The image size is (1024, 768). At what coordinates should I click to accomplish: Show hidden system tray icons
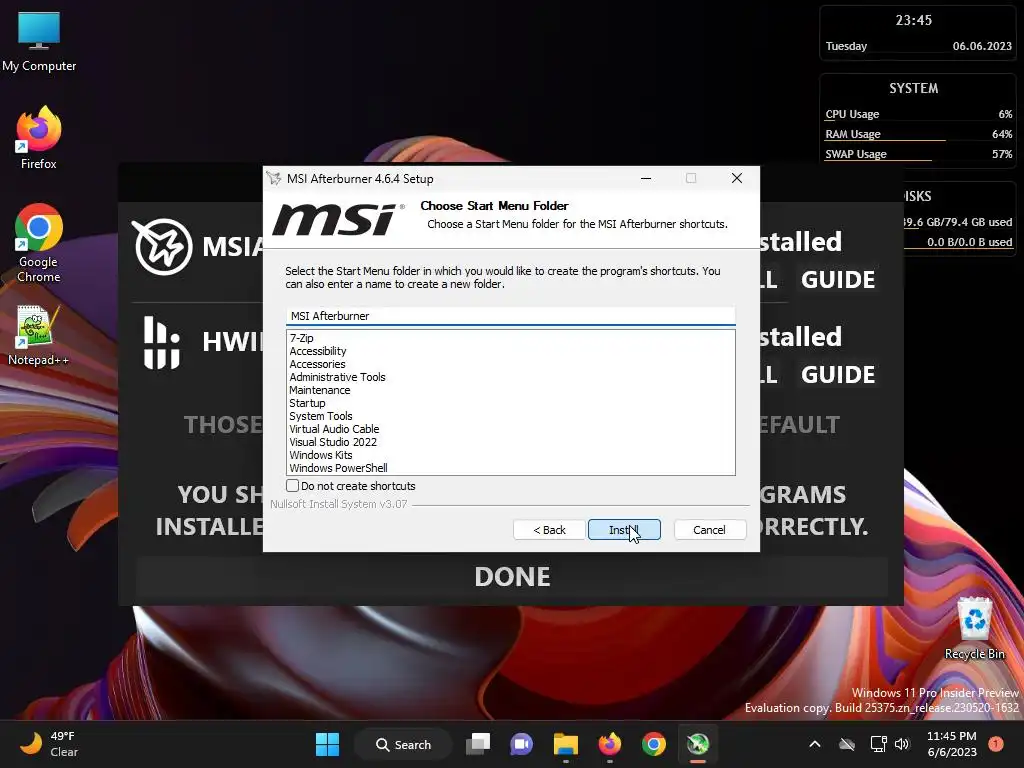[x=814, y=744]
